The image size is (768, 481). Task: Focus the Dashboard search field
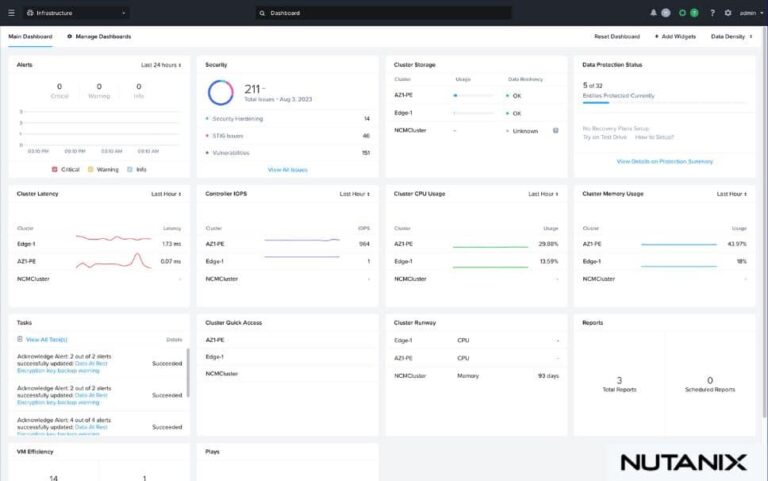tap(383, 13)
